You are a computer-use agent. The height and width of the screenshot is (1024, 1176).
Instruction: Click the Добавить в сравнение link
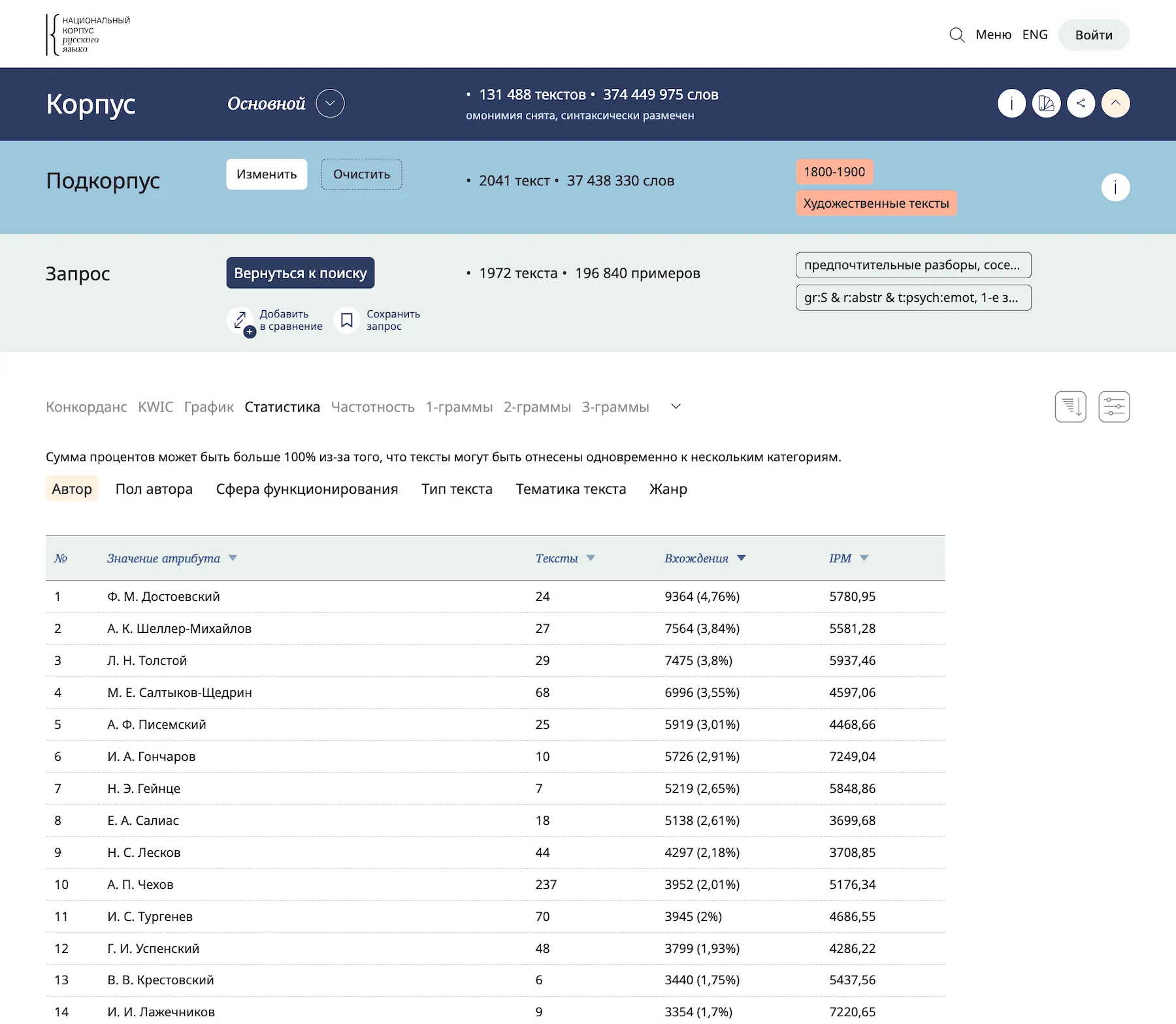tap(291, 320)
